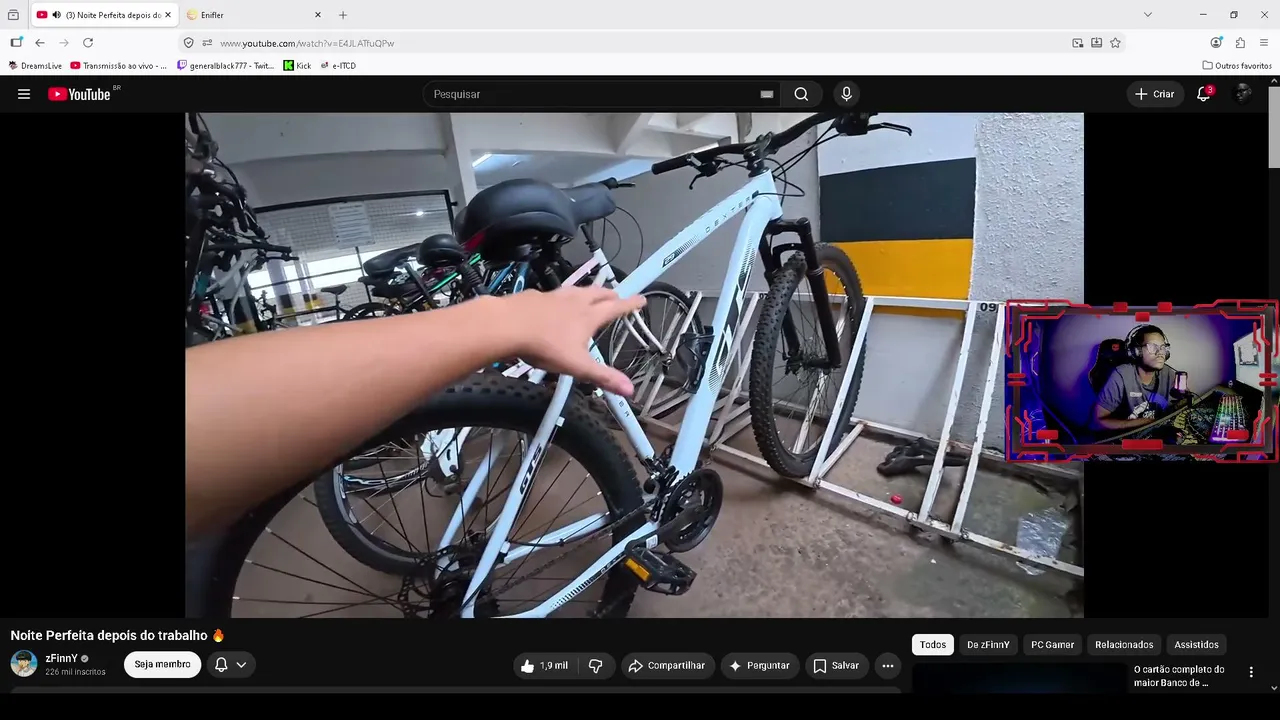
Task: Dislike the video
Action: click(596, 666)
